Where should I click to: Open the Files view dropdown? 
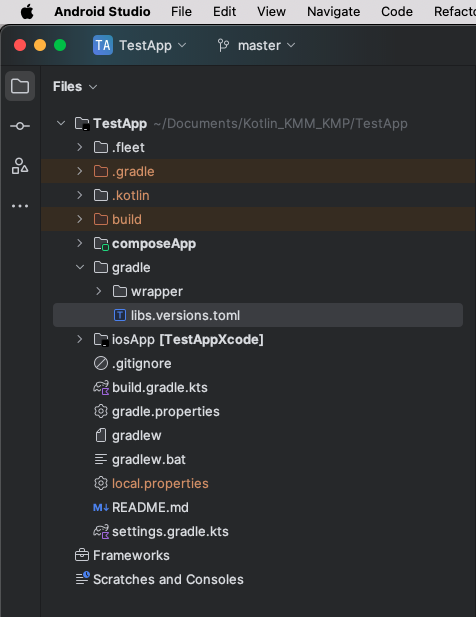[x=75, y=87]
